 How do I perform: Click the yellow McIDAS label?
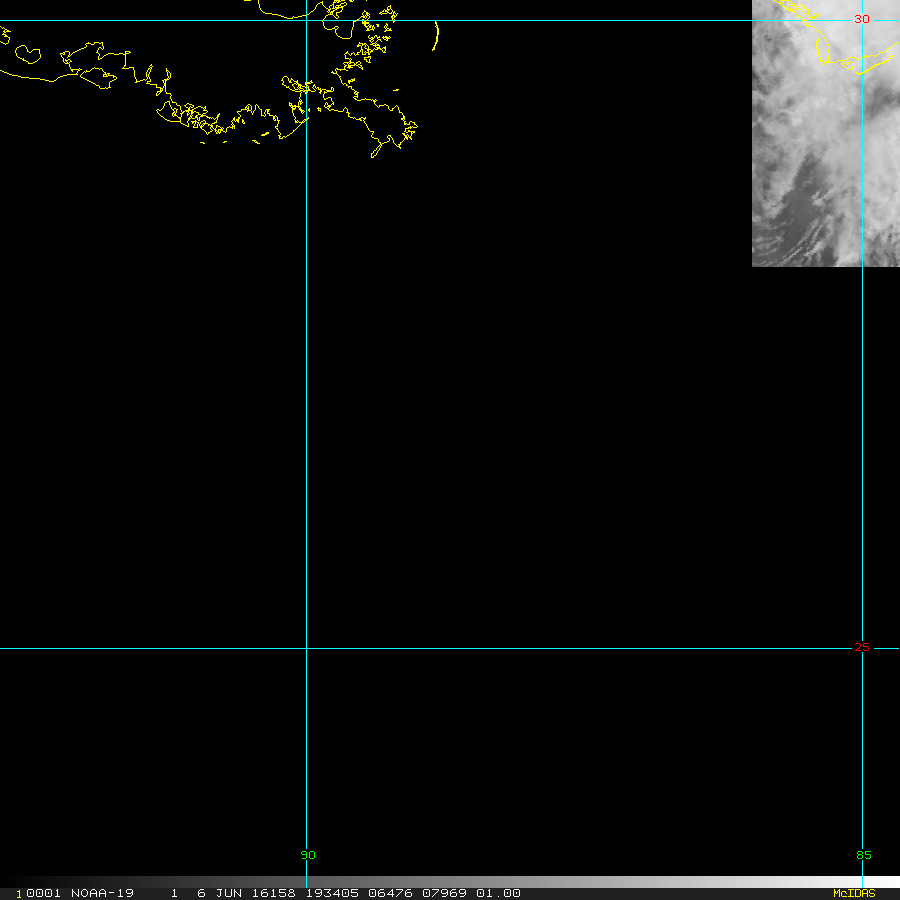pyautogui.click(x=854, y=893)
